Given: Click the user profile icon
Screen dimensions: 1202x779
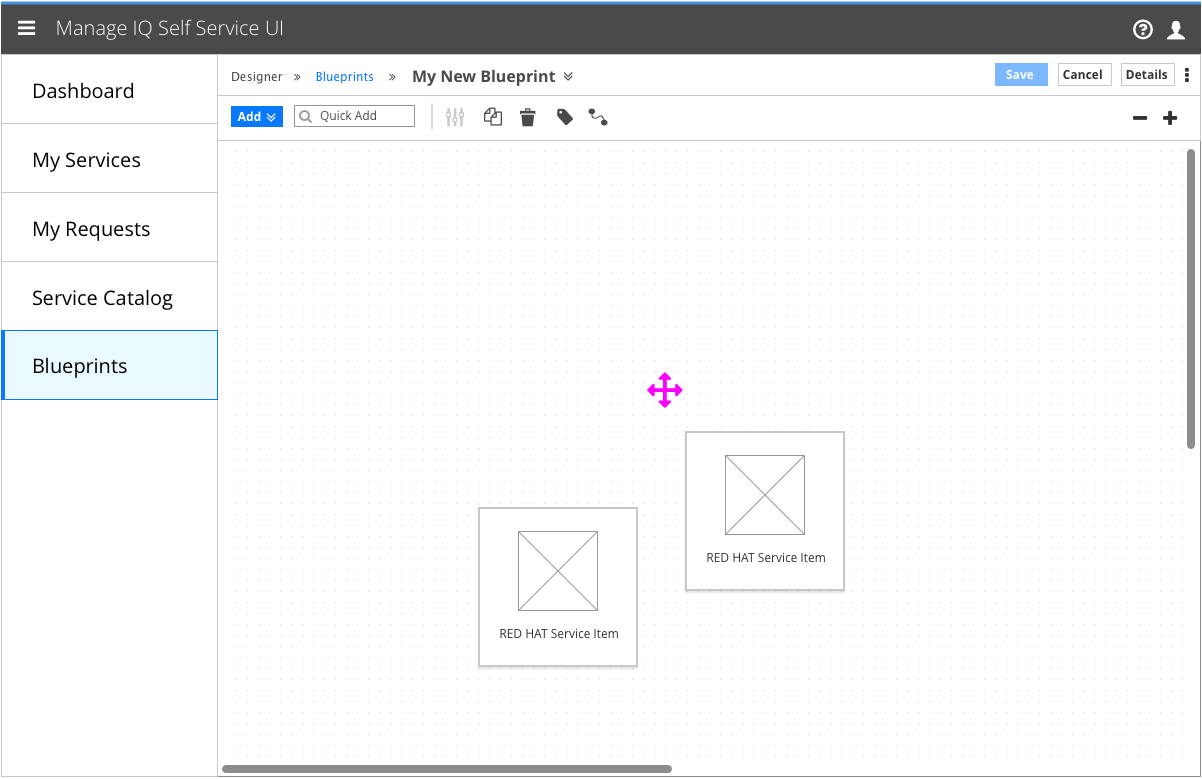Looking at the screenshot, I should (x=1177, y=29).
